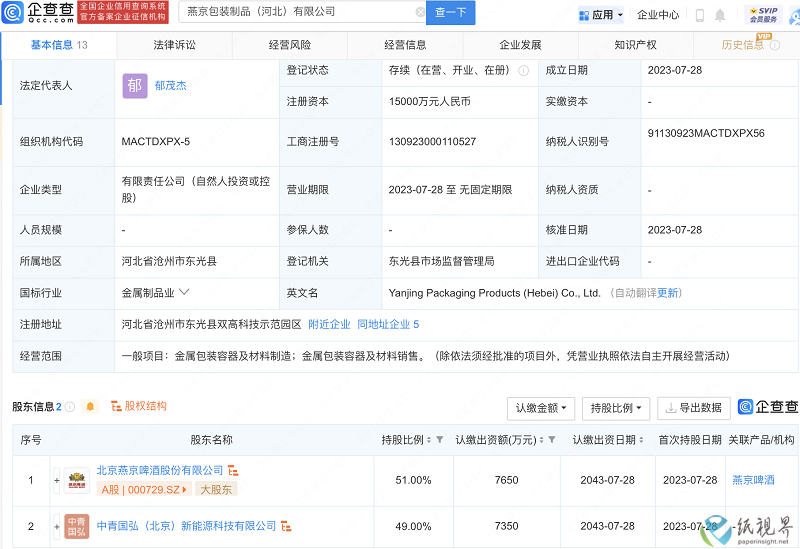Screen dimensions: 800x549
Task: Open the 认缴金额 dropdown
Action: pyautogui.click(x=541, y=408)
